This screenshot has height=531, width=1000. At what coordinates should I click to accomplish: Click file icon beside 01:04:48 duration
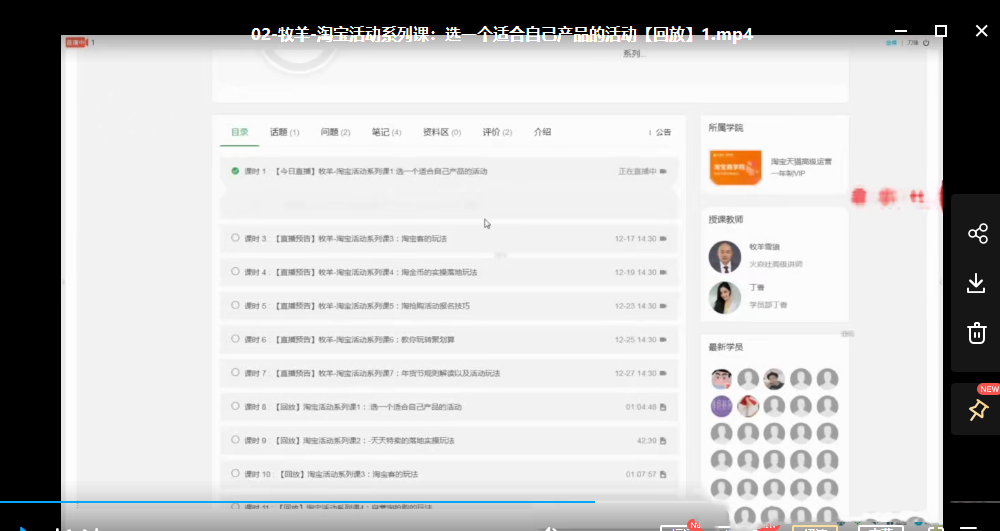click(663, 407)
